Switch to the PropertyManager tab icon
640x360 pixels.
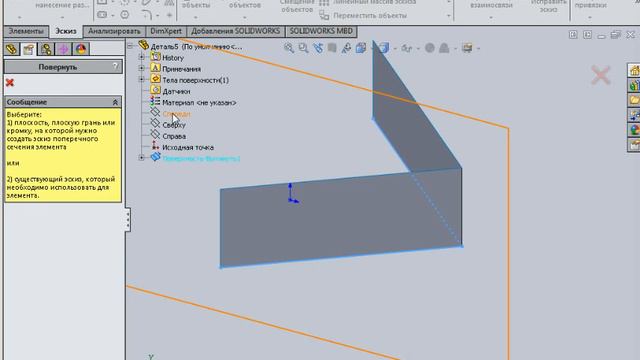[x=29, y=49]
